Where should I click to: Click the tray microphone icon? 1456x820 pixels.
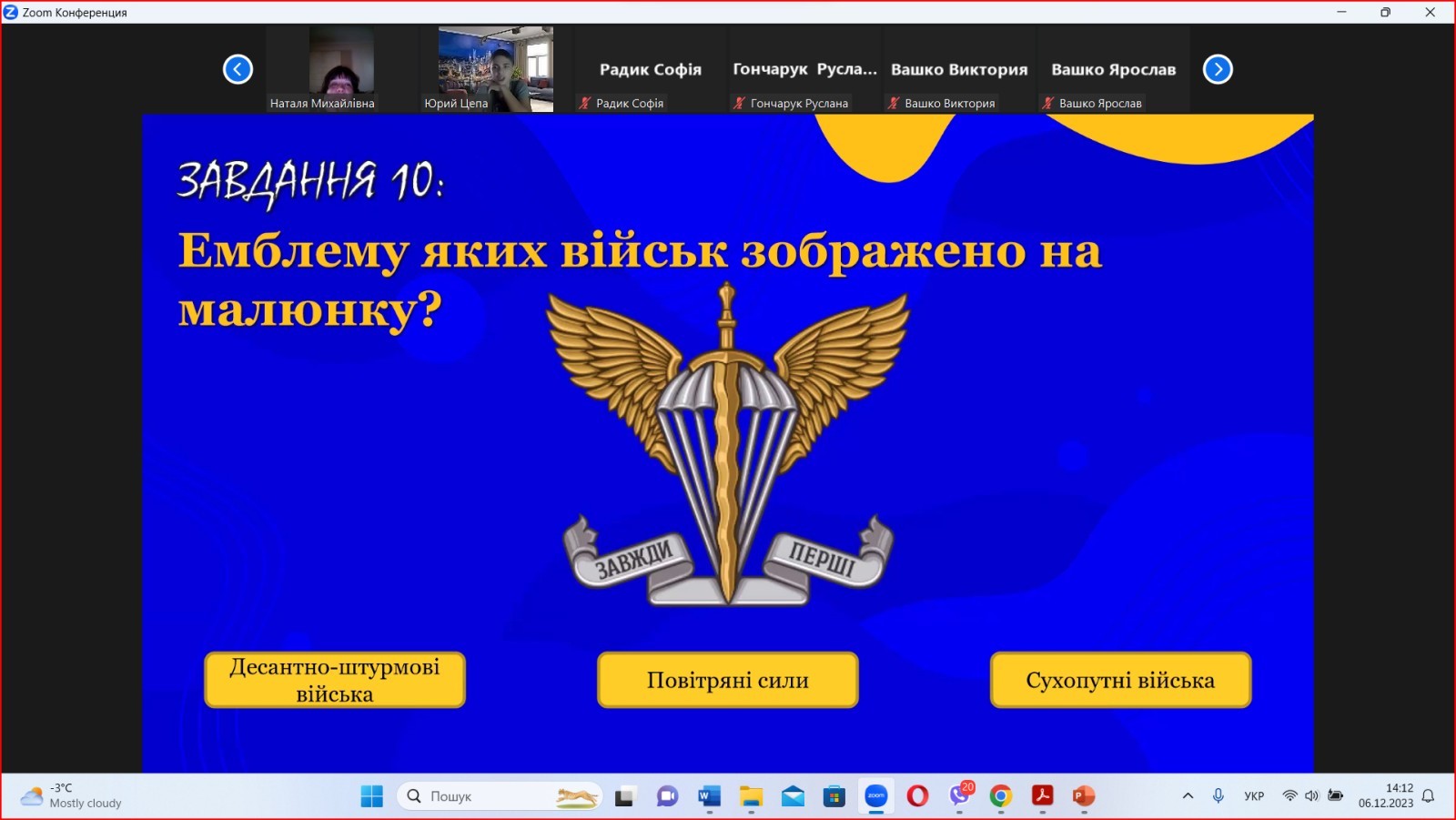click(1218, 796)
